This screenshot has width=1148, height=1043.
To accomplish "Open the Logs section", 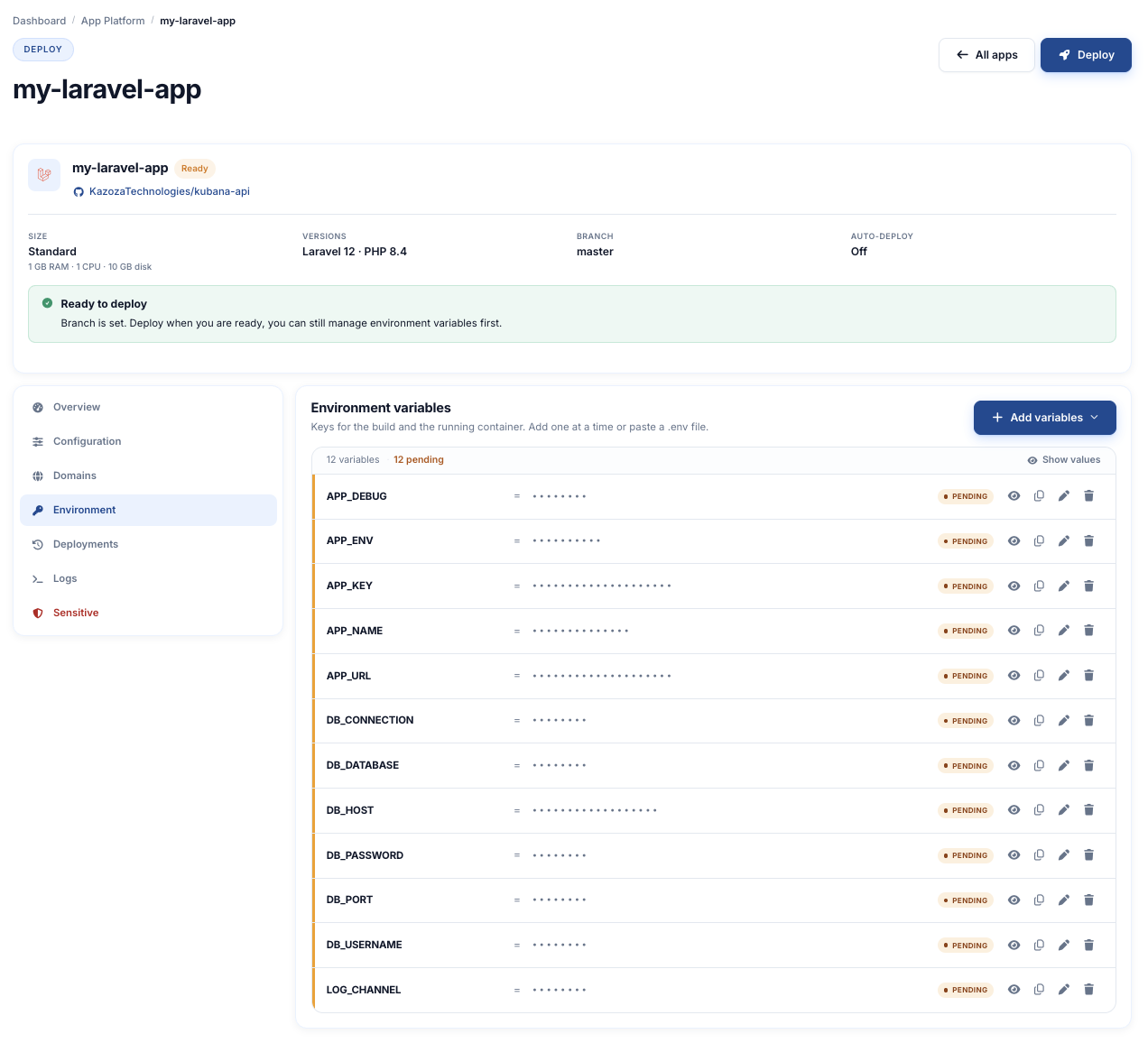I will pos(148,579).
